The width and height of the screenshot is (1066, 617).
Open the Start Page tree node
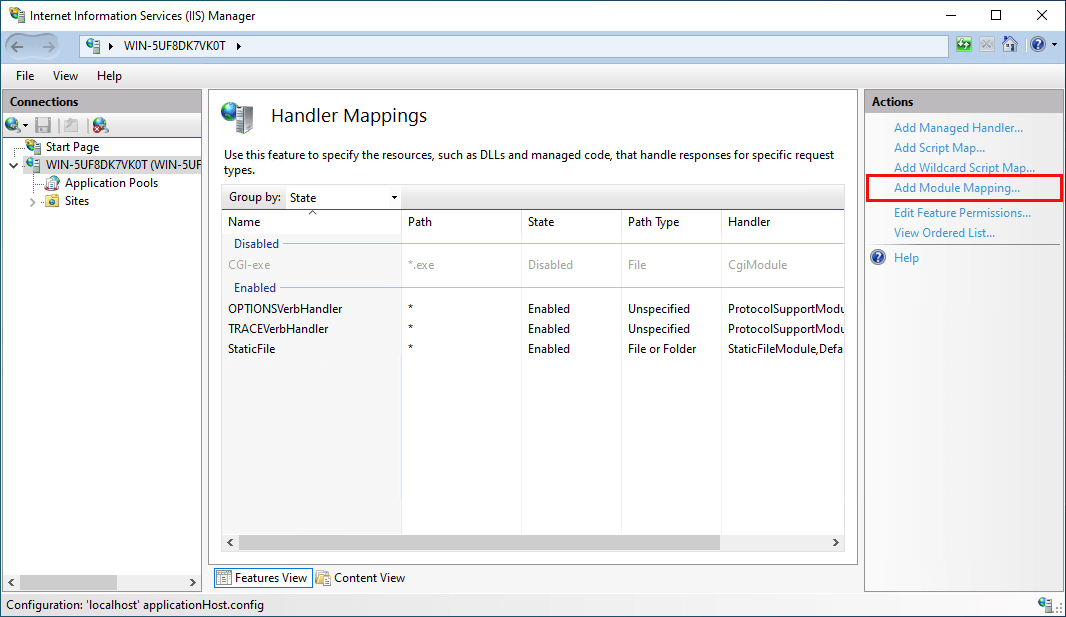(x=72, y=147)
